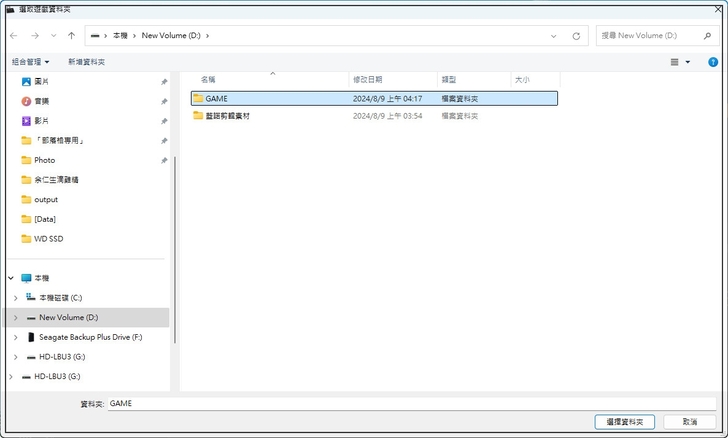
Task: Open the 組合管理 organize menu
Action: point(30,62)
